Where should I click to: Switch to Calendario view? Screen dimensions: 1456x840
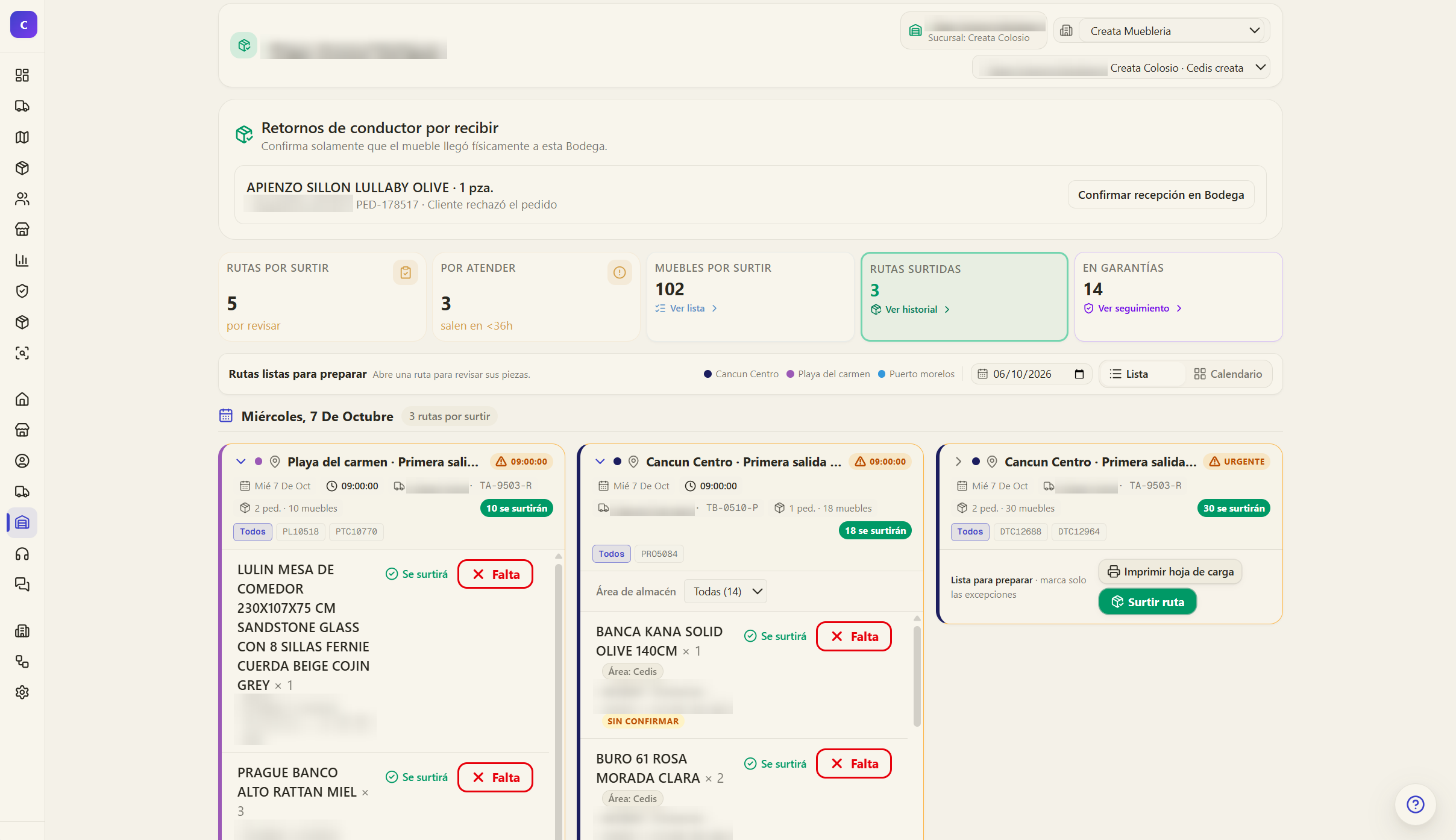tap(1228, 374)
